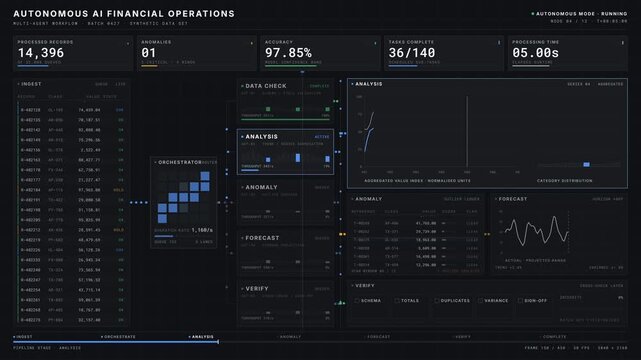This screenshot has width=641, height=360.
Task: Click the 14,396 processed records value
Action: (x=41, y=53)
